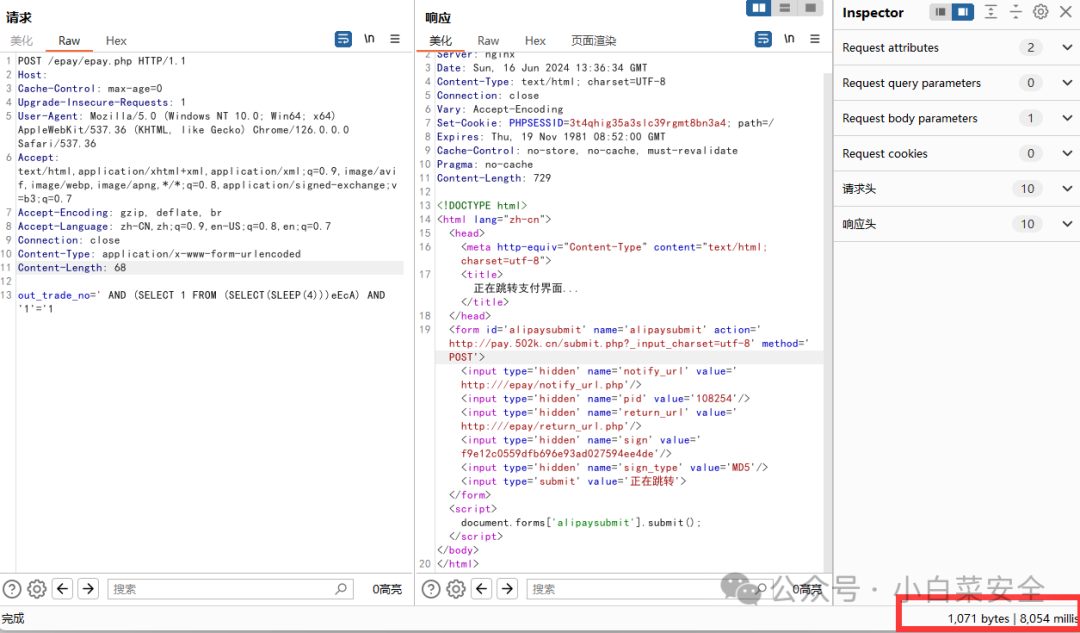This screenshot has width=1080, height=633.
Task: Select side-by-side request/response layout
Action: 759,8
